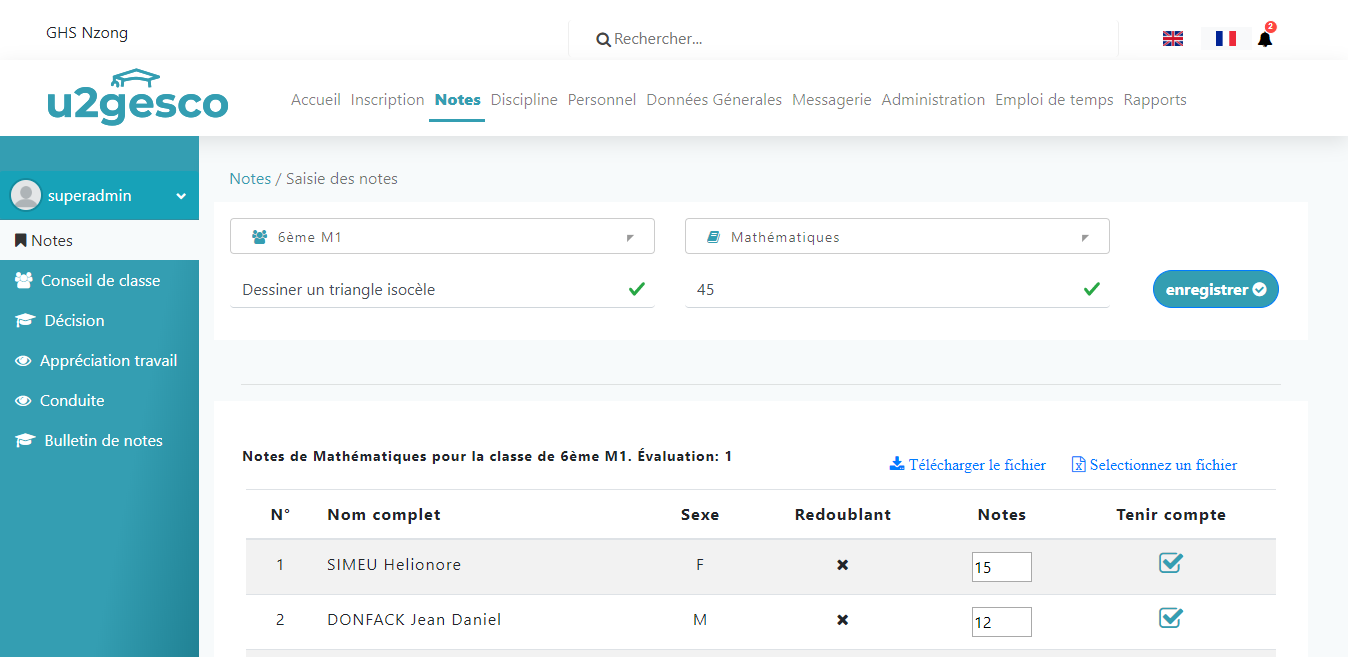The image size is (1348, 657).
Task: Click graduation cap icon beside Décision
Action: 25,321
